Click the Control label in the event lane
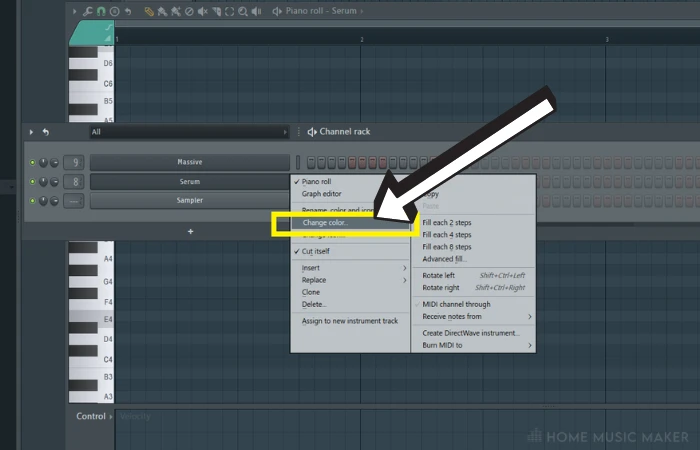This screenshot has height=450, width=700. (91, 417)
